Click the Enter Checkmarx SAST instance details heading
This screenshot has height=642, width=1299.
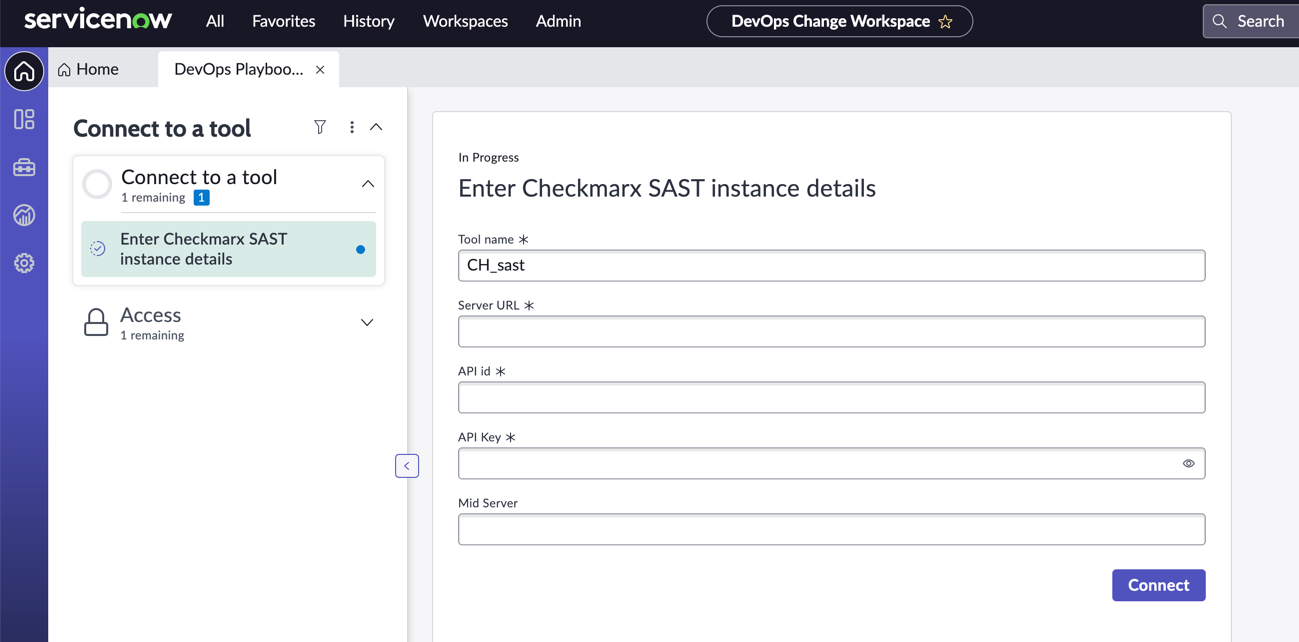(x=667, y=188)
